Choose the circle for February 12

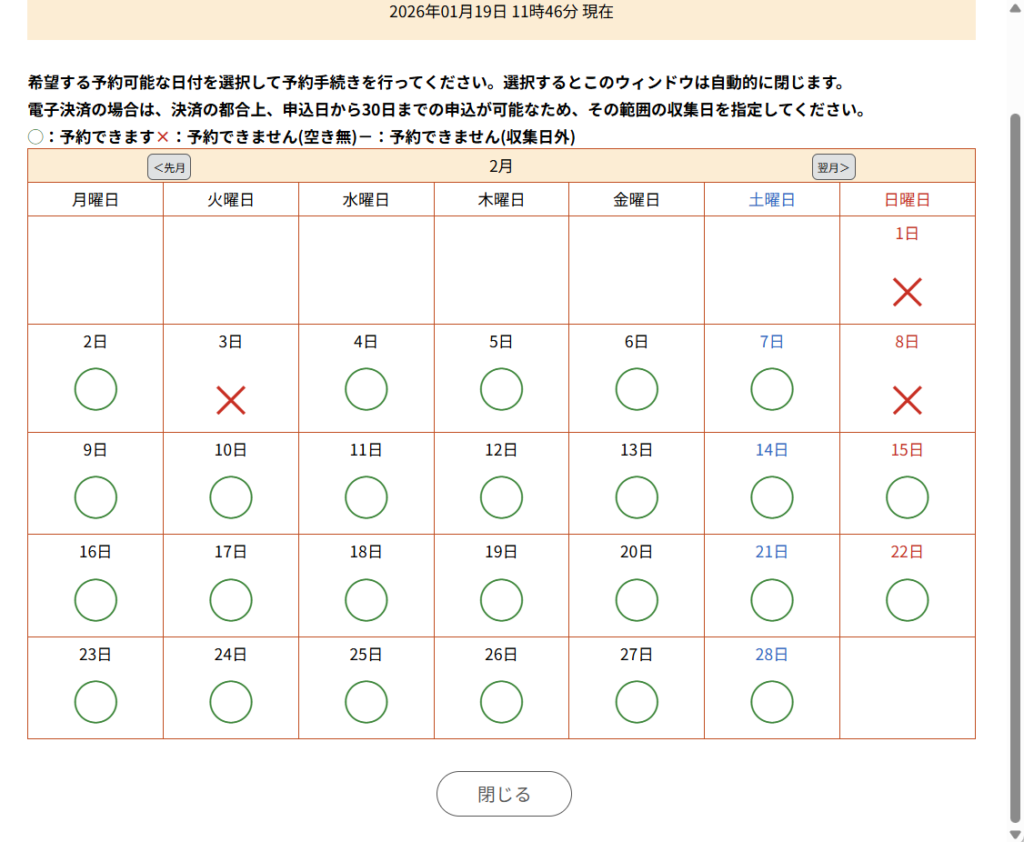(x=501, y=497)
